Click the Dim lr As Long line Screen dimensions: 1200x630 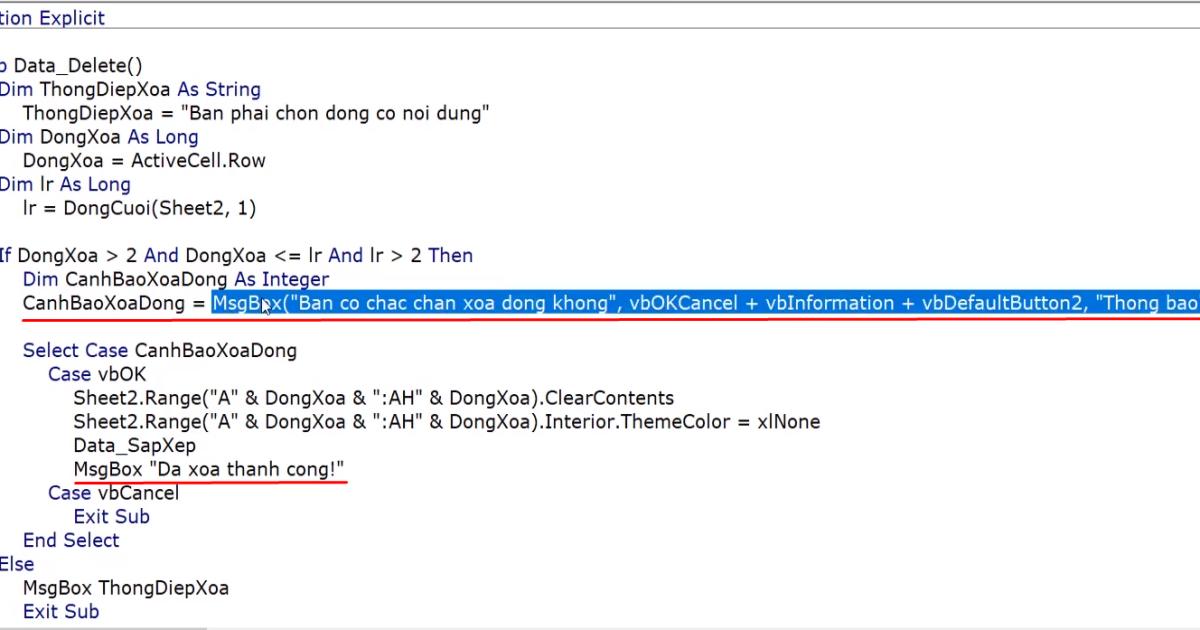point(65,184)
